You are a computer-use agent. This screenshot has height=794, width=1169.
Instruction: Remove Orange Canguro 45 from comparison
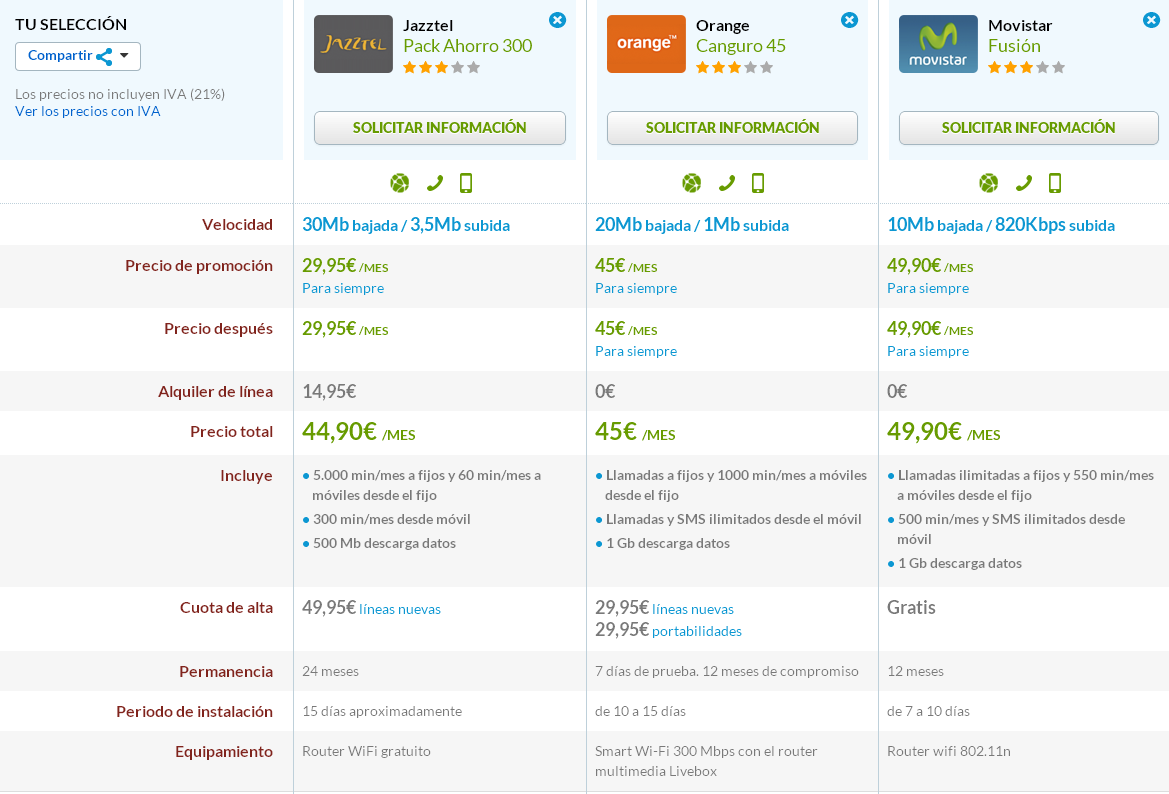coord(849,20)
